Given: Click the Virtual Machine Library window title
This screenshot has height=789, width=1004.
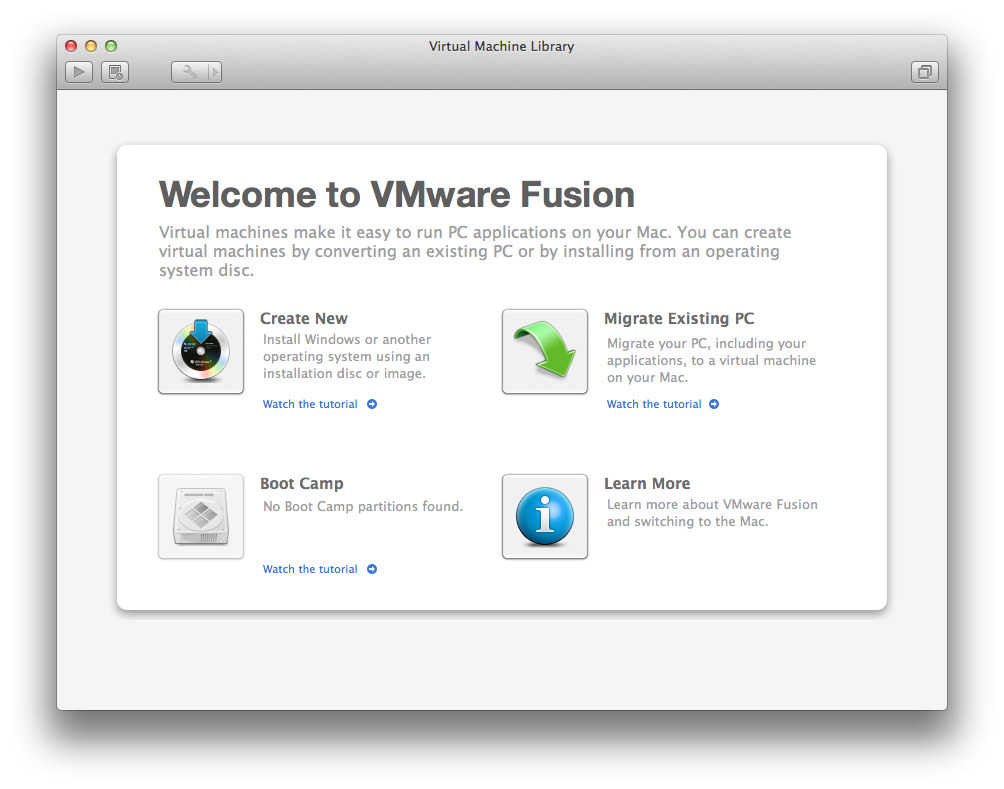Looking at the screenshot, I should [501, 46].
